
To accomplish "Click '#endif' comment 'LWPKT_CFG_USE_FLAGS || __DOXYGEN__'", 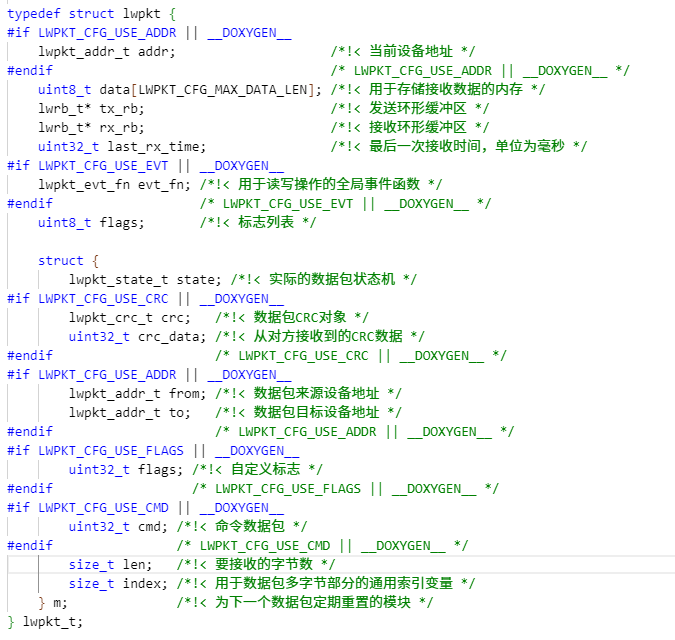I will pyautogui.click(x=346, y=489).
